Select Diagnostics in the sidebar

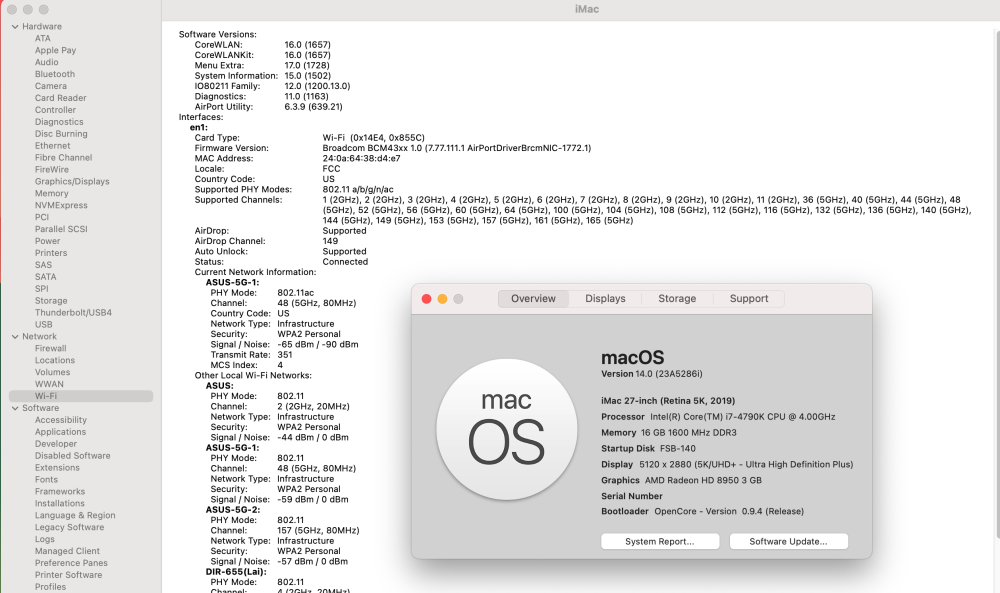59,122
